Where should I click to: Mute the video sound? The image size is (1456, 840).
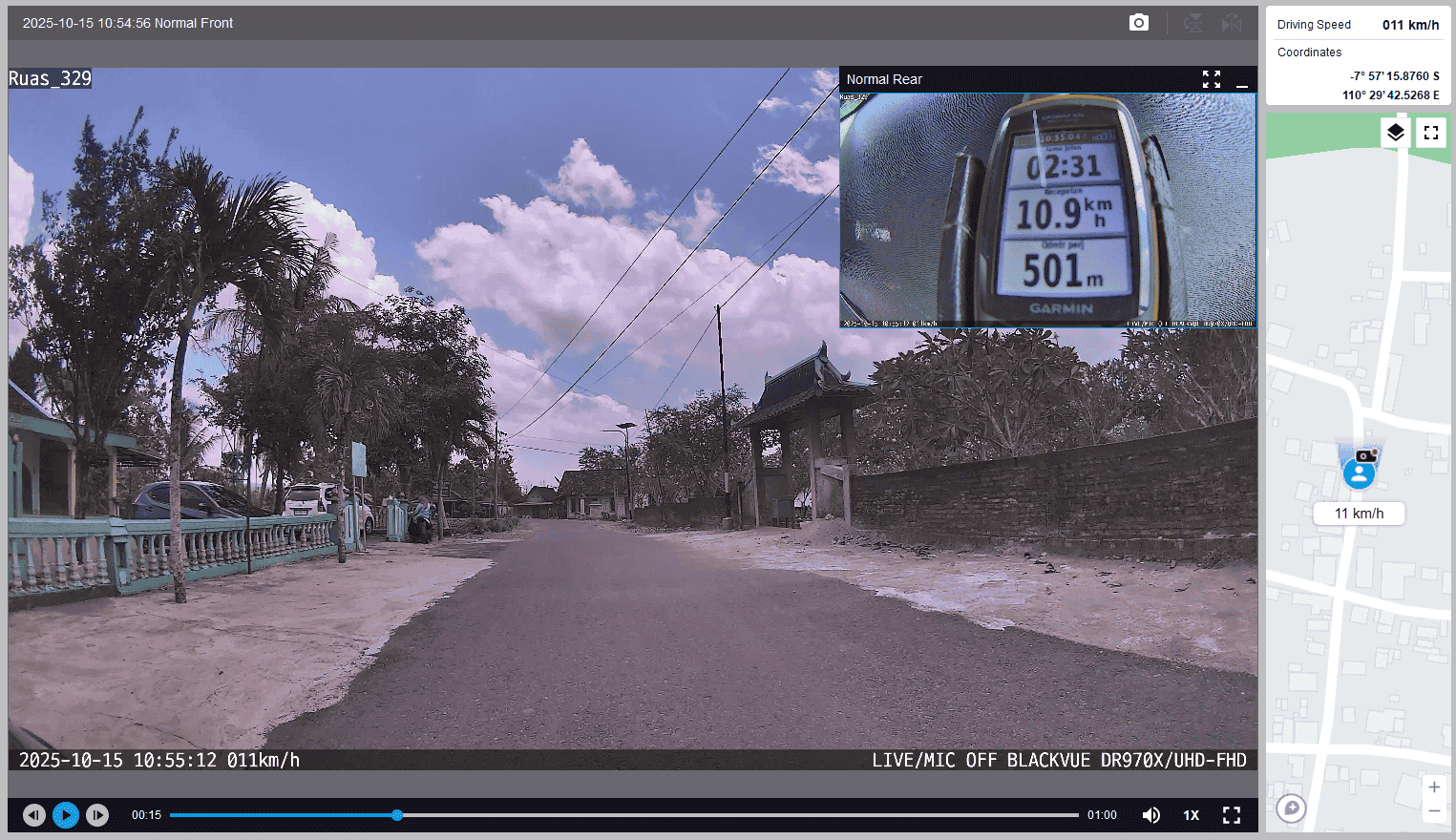1150,815
